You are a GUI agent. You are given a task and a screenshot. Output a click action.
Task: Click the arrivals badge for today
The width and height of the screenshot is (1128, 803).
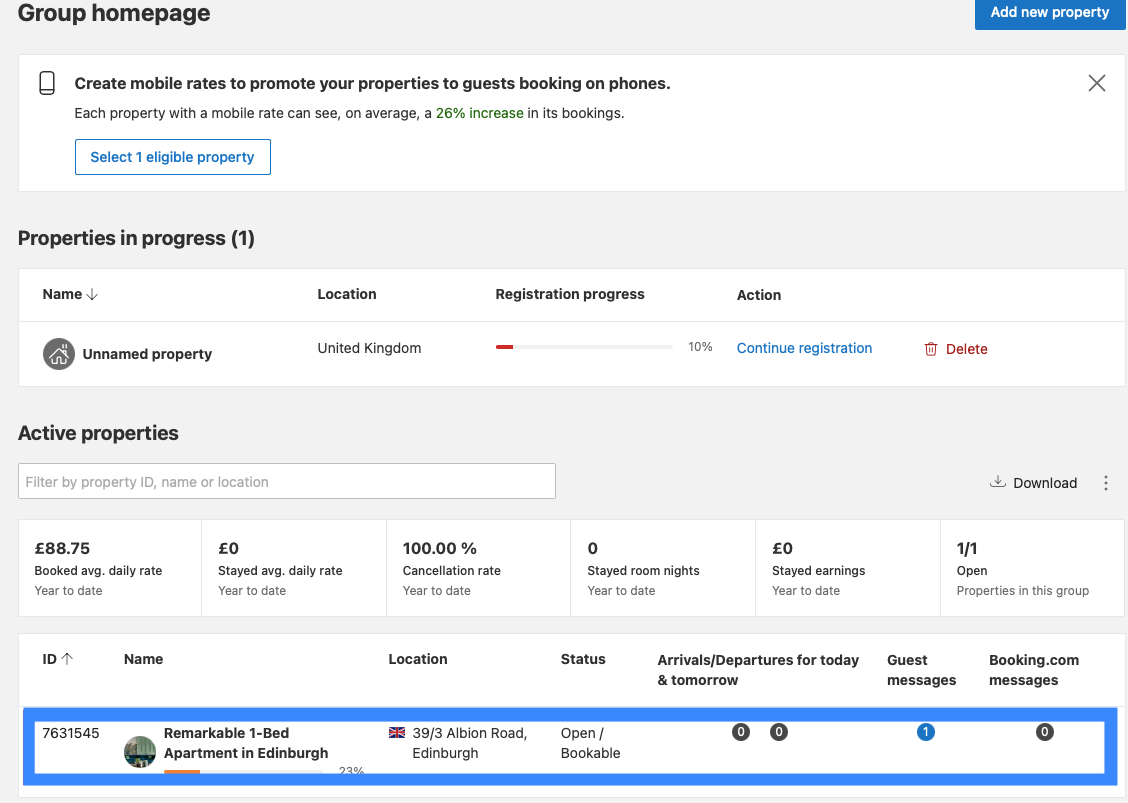[740, 731]
